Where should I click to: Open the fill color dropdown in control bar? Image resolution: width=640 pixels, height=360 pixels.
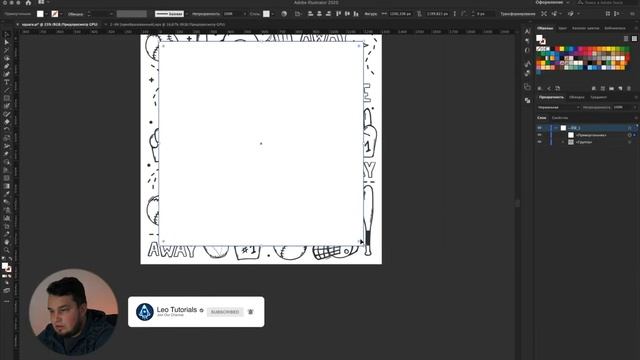tap(46, 14)
